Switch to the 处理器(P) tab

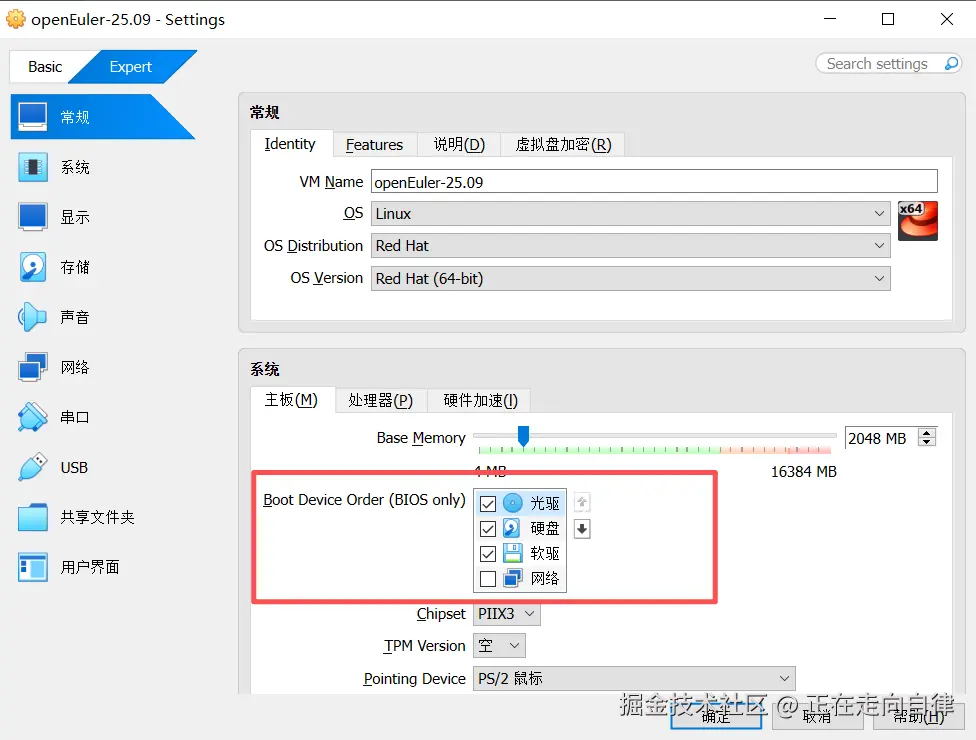(380, 400)
